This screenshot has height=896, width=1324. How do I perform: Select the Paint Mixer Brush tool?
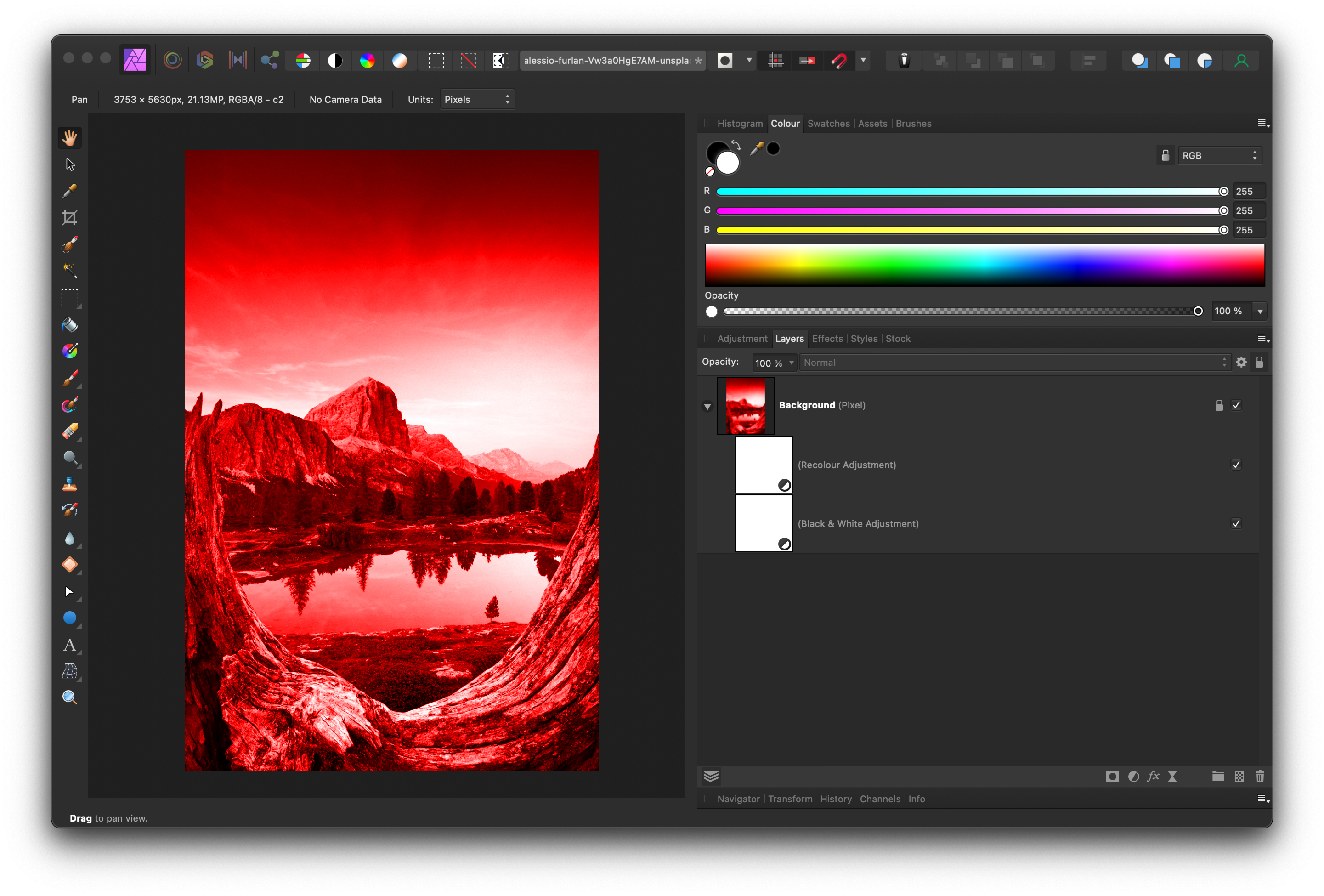pos(69,405)
